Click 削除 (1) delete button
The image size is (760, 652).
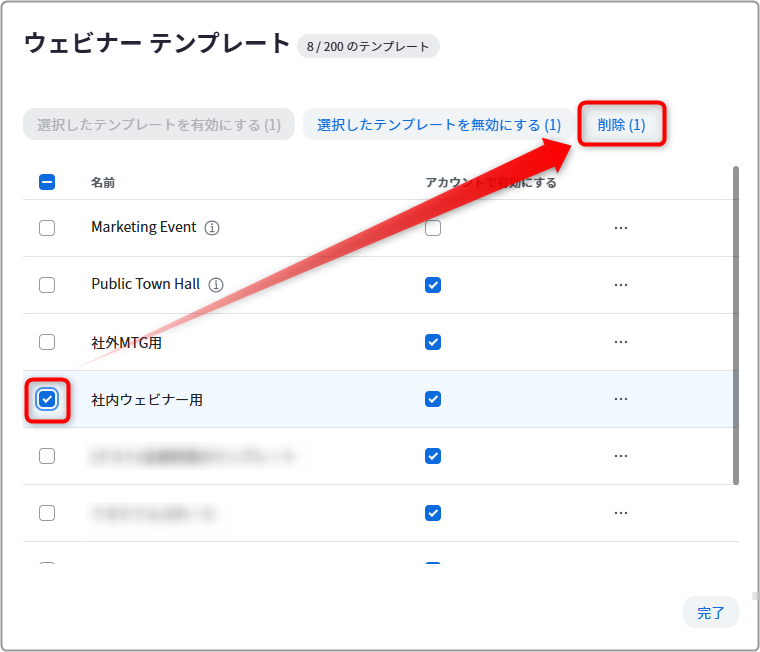[621, 125]
